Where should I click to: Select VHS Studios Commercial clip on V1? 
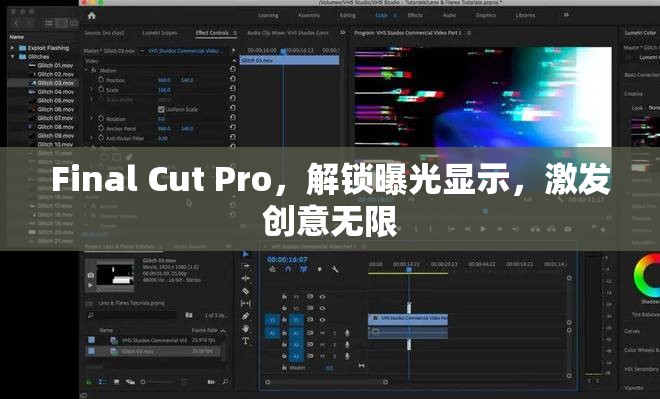point(408,319)
